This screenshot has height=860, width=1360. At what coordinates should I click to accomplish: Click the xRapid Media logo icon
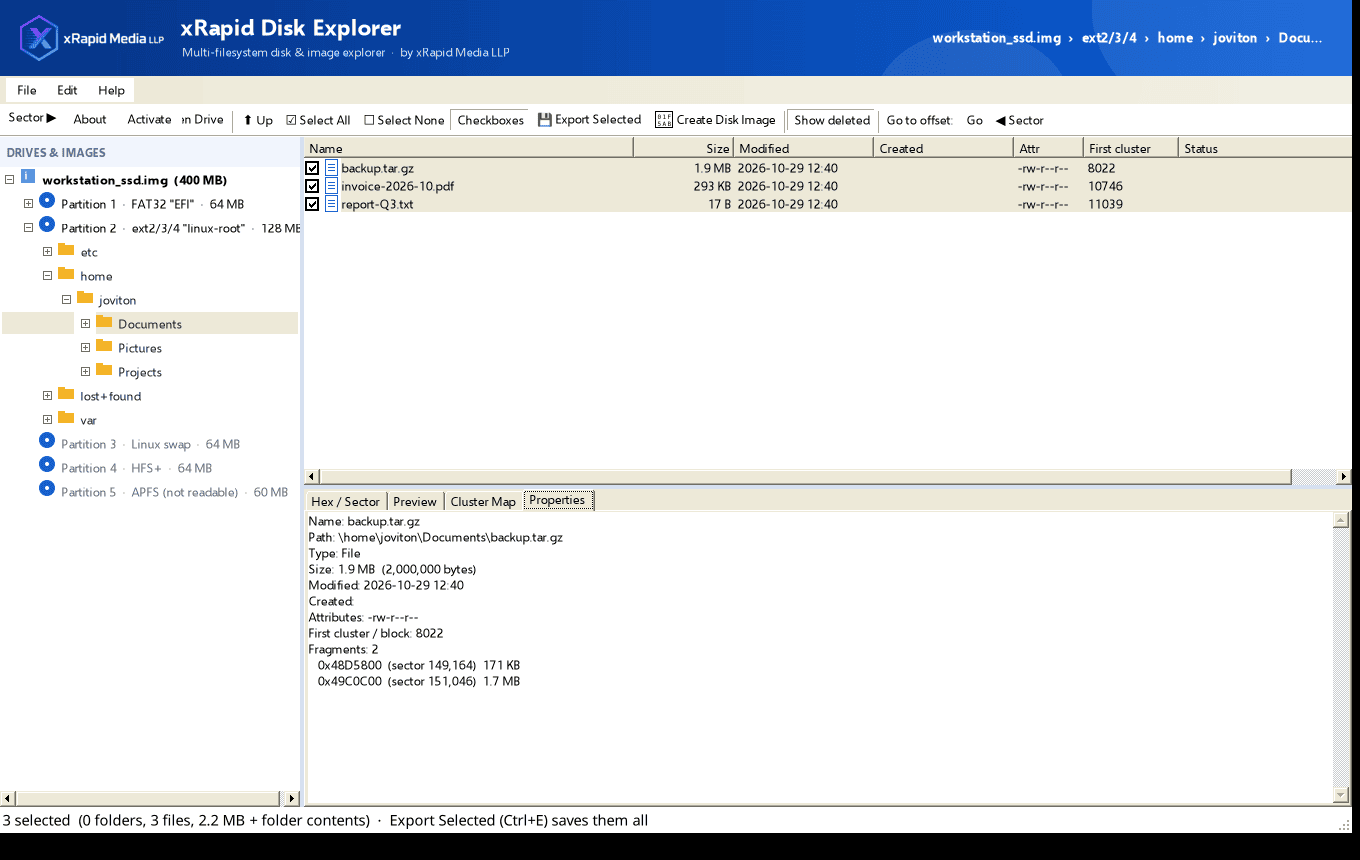39,38
